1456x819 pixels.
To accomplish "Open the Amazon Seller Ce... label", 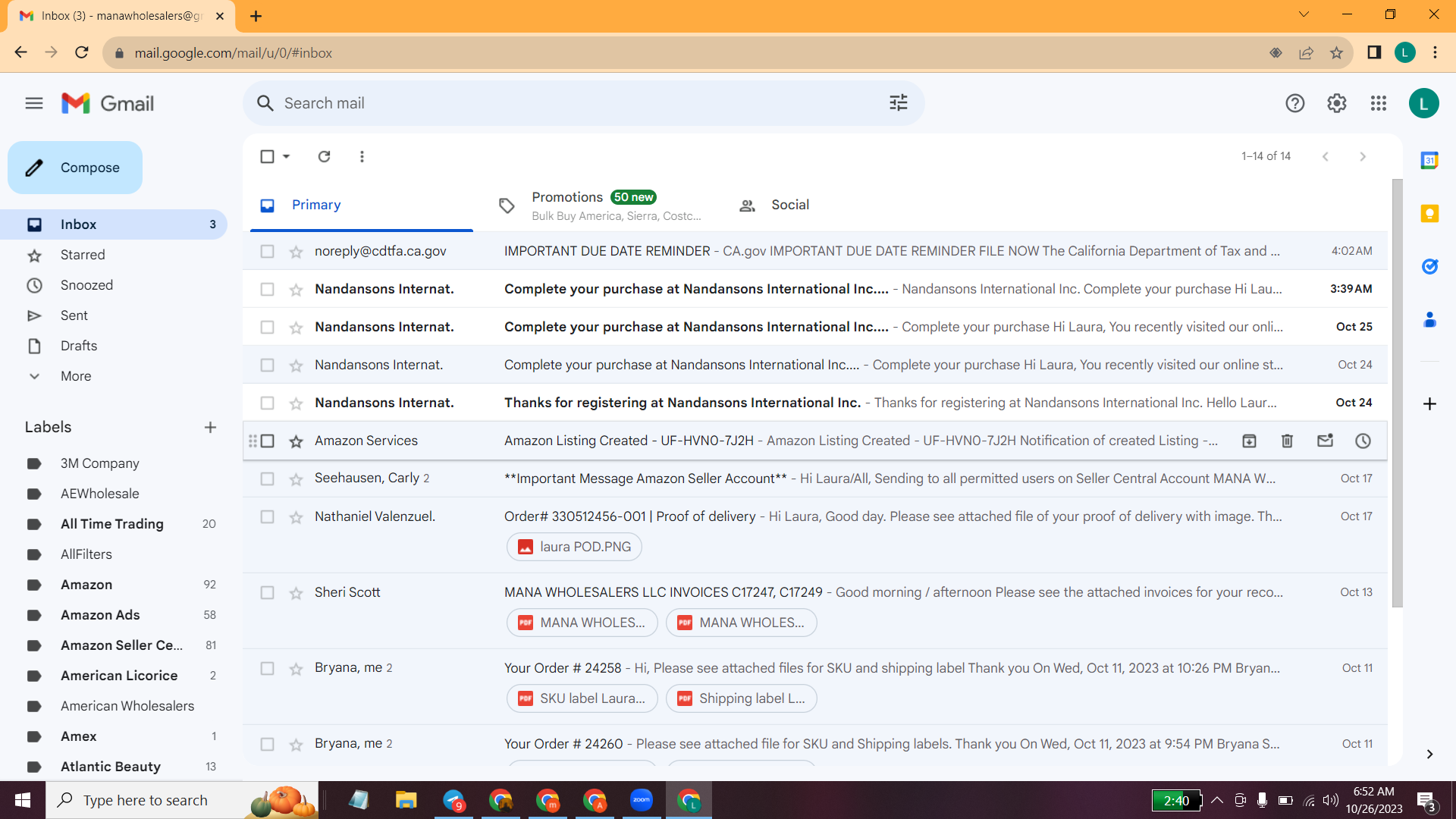I will click(121, 645).
